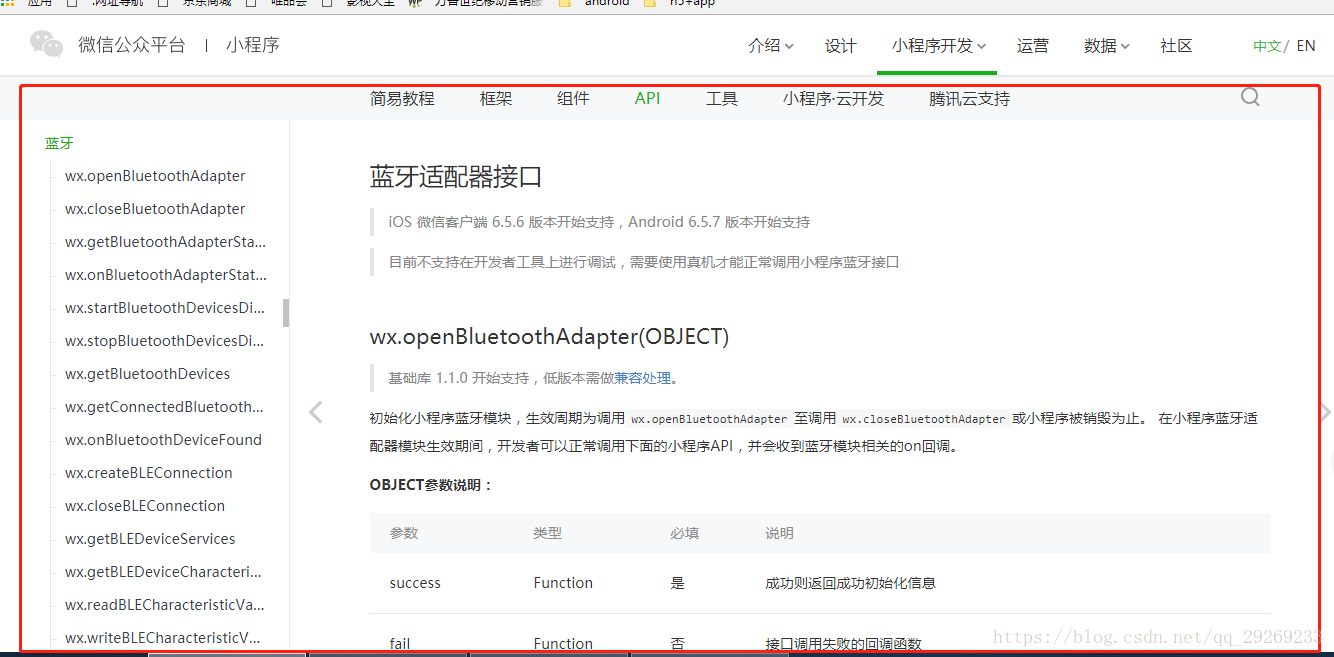Screen dimensions: 1334x657
Task: Open wx.startBluetoothDevicesDi... sidebar entry
Action: pyautogui.click(x=165, y=308)
